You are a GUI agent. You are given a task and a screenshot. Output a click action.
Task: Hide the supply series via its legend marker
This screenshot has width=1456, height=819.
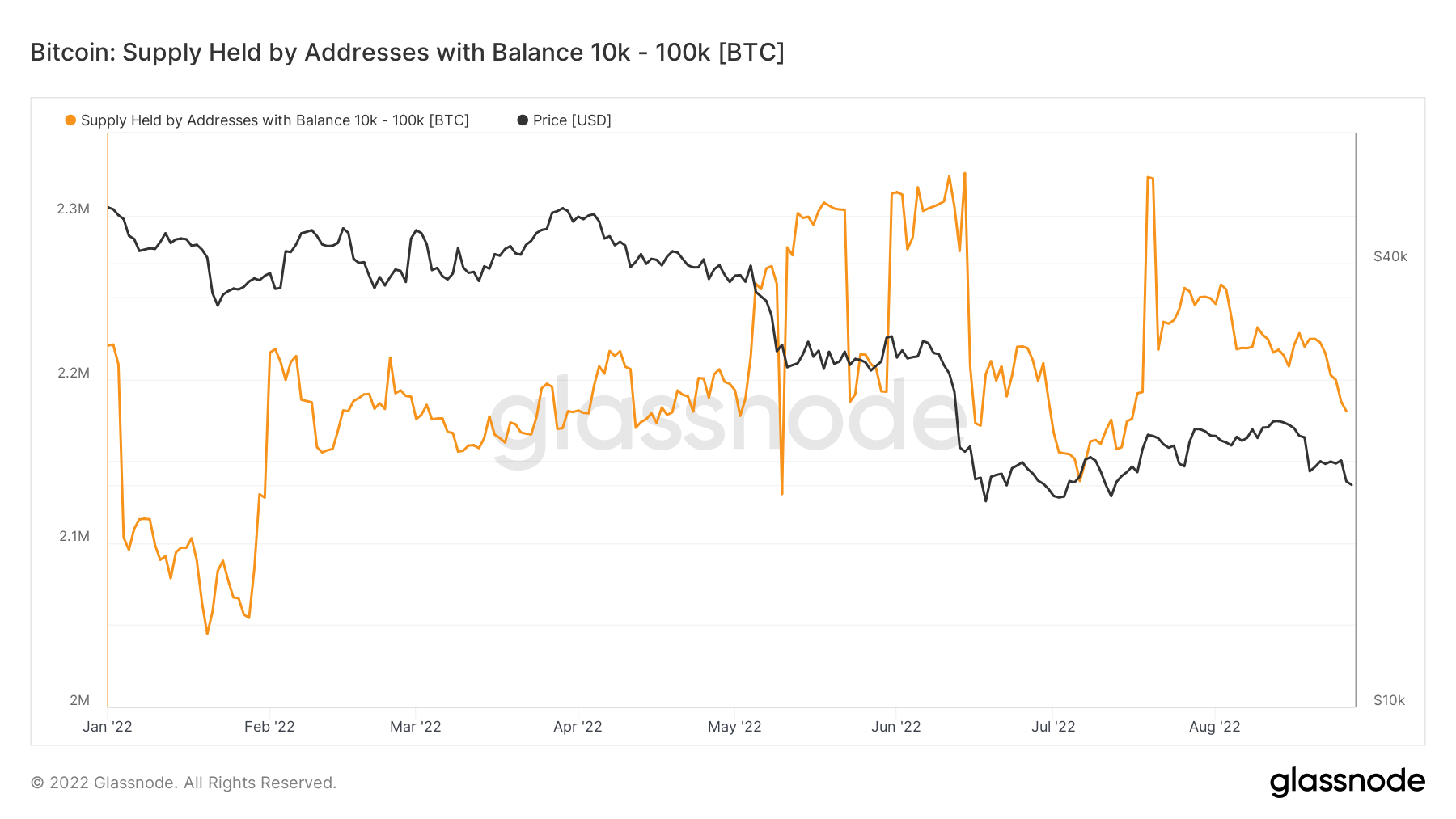pyautogui.click(x=72, y=120)
